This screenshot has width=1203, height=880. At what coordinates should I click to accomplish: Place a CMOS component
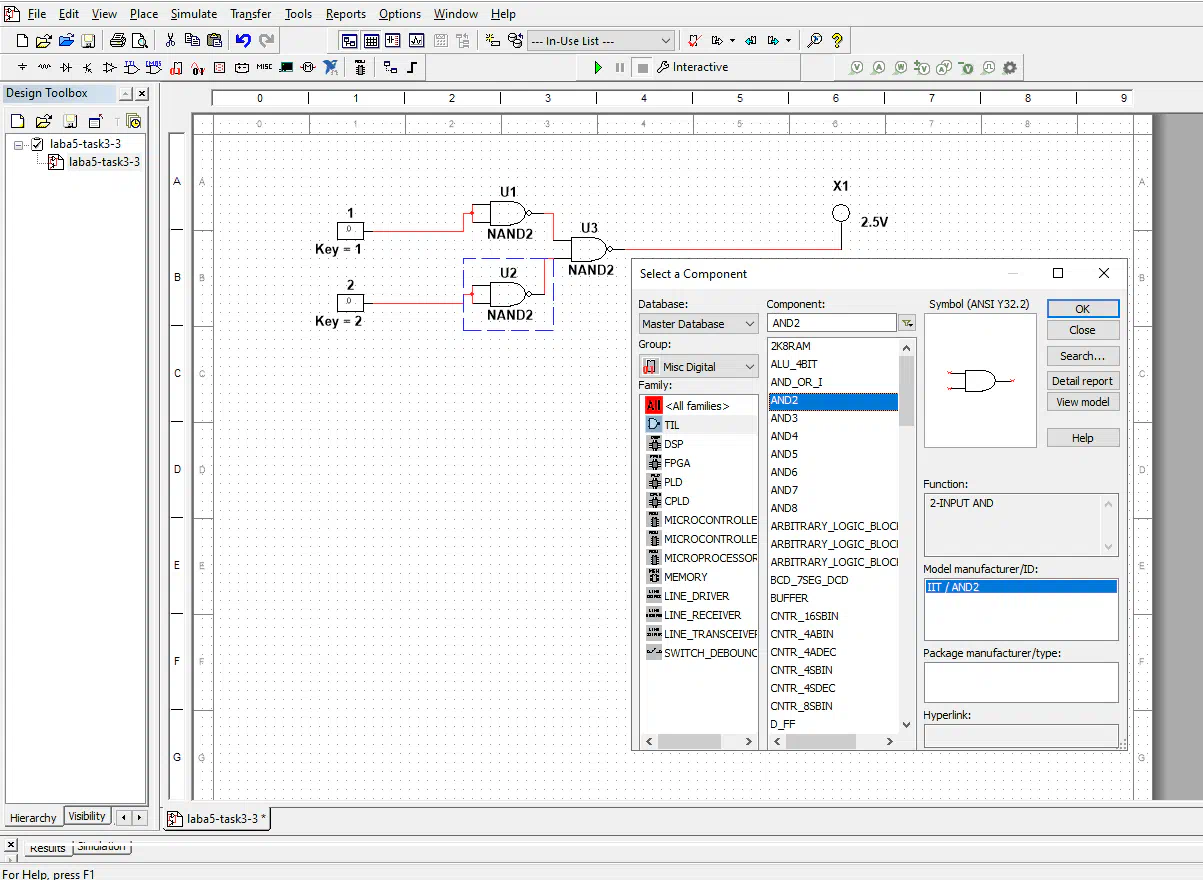click(x=154, y=67)
